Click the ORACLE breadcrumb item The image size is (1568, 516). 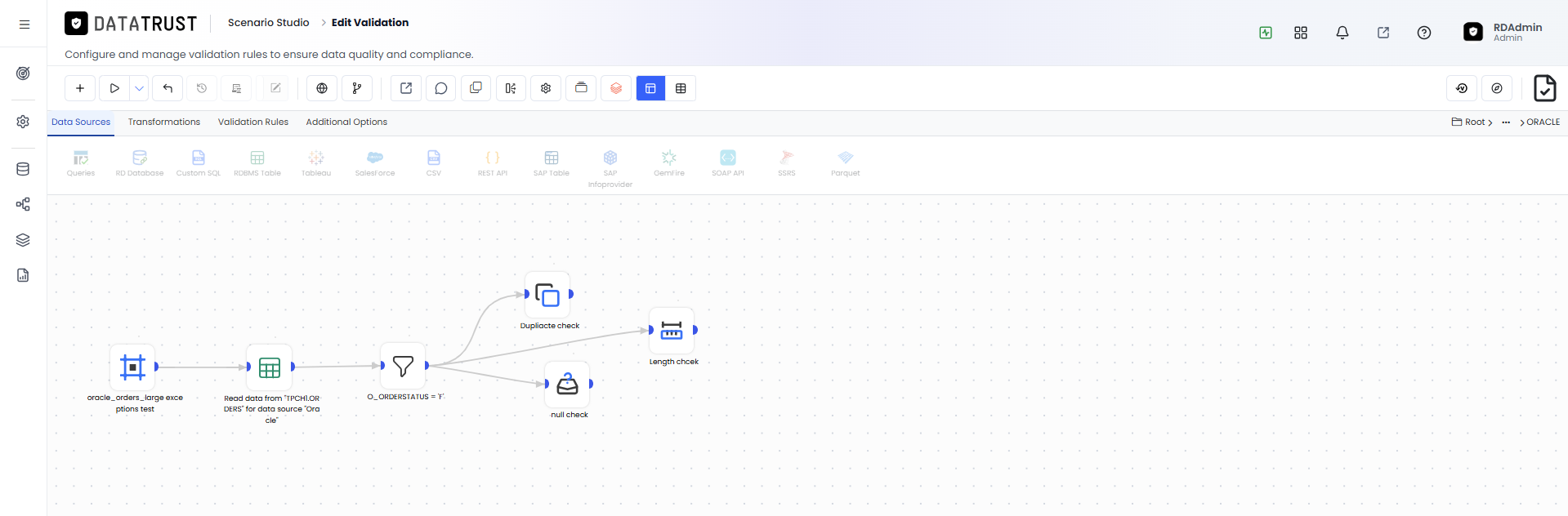(x=1543, y=122)
